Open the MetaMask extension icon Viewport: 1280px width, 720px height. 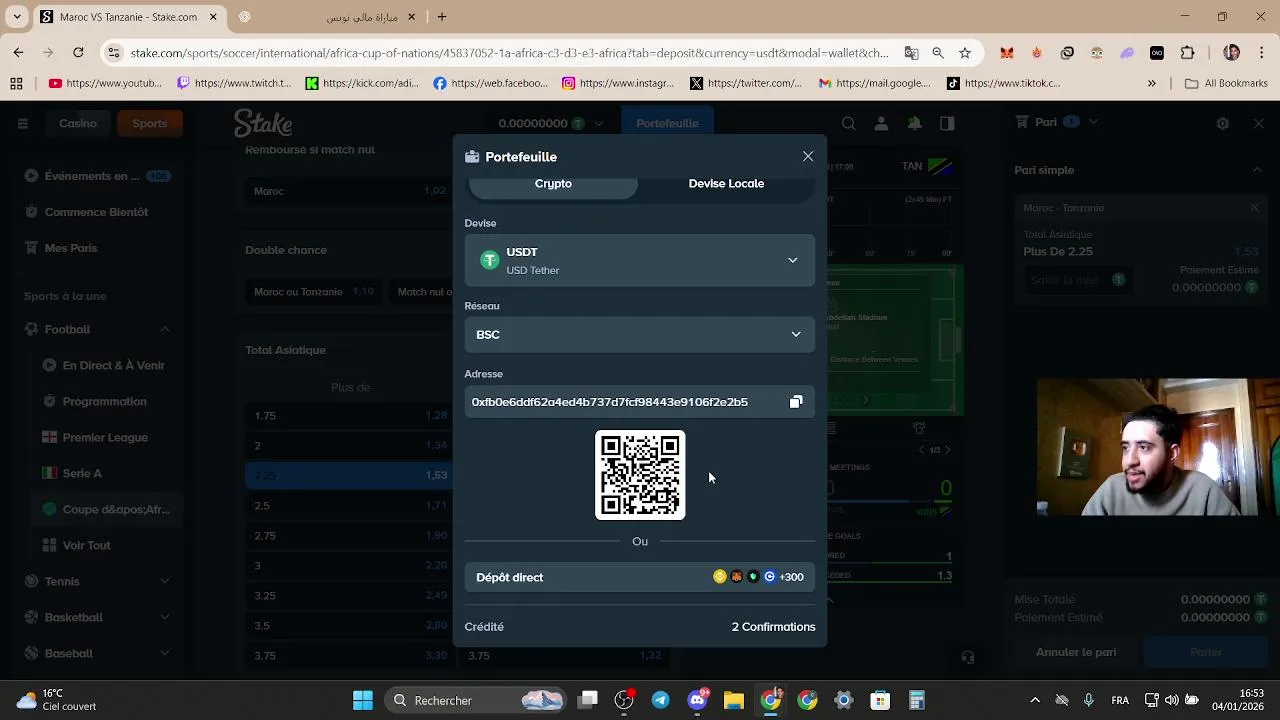[x=1007, y=53]
